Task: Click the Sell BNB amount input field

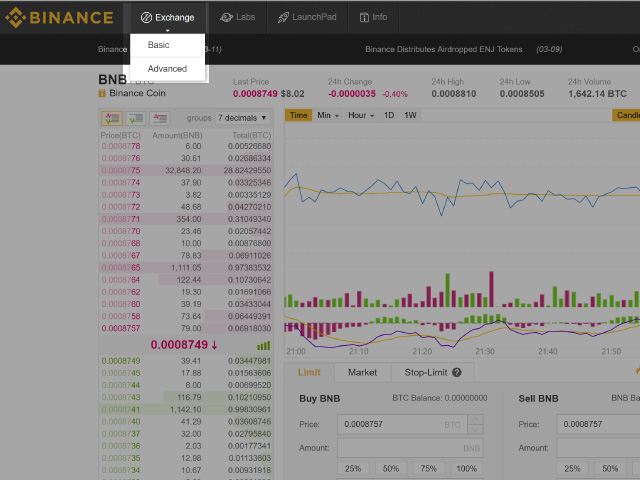Action: coord(598,448)
